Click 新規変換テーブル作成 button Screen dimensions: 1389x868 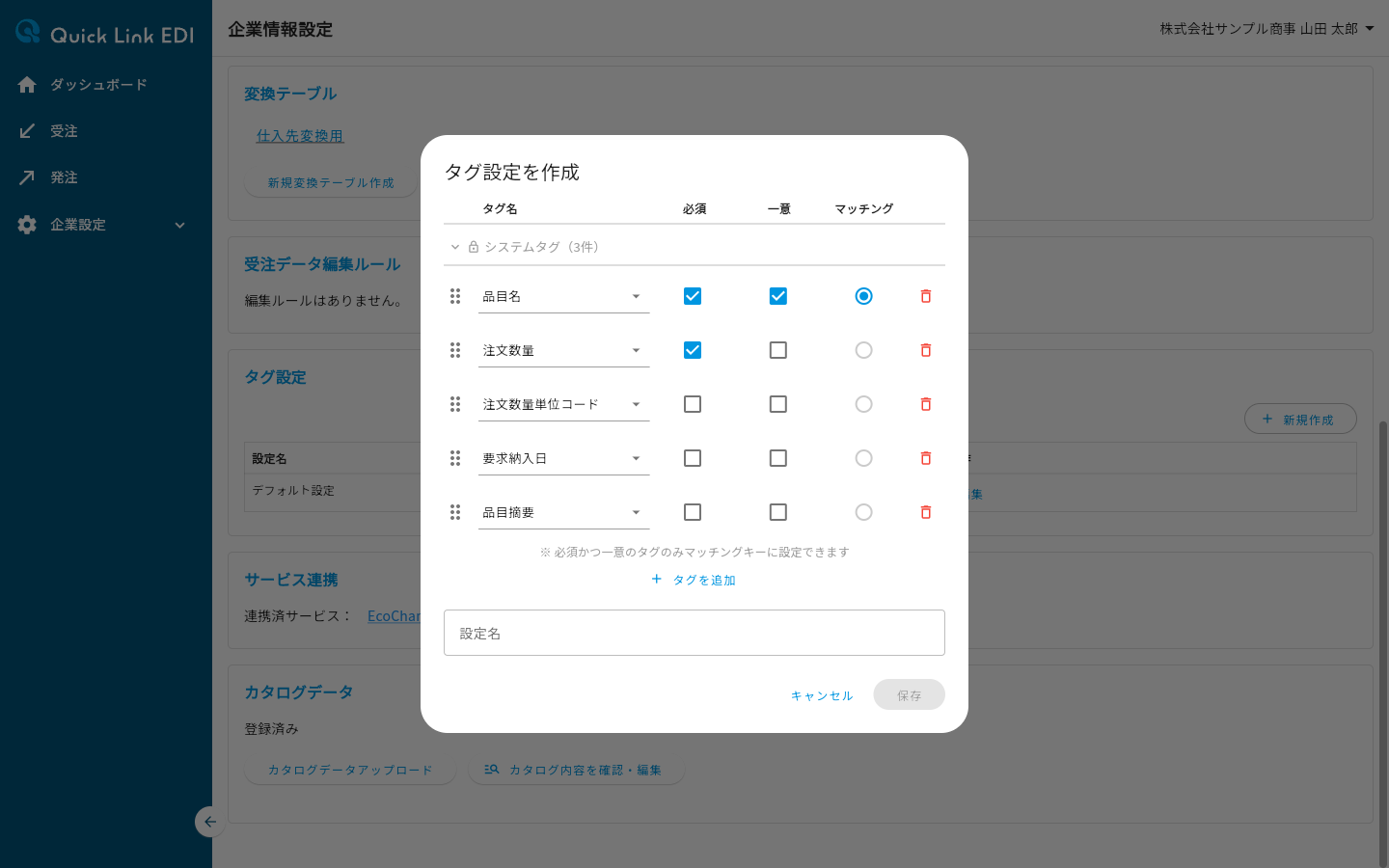(x=331, y=182)
